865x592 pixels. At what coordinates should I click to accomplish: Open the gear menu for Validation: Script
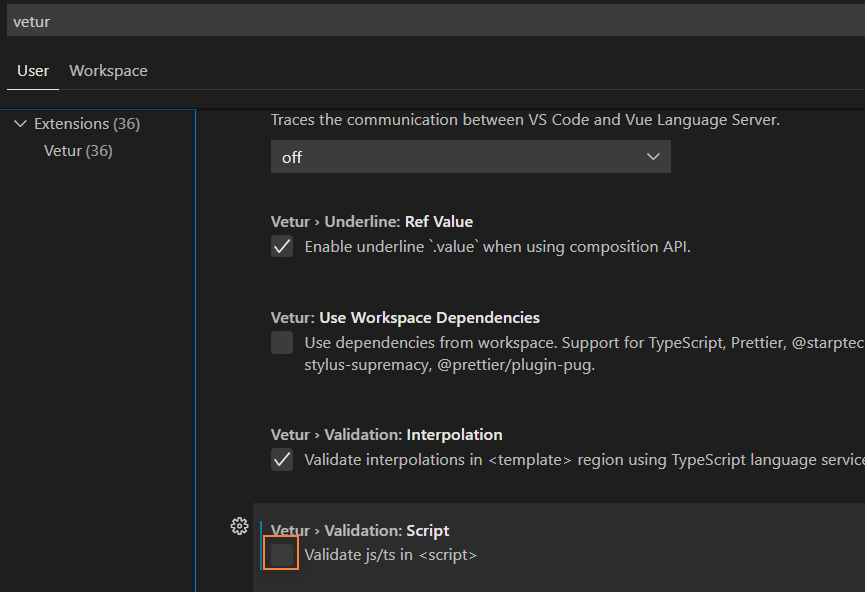point(239,526)
